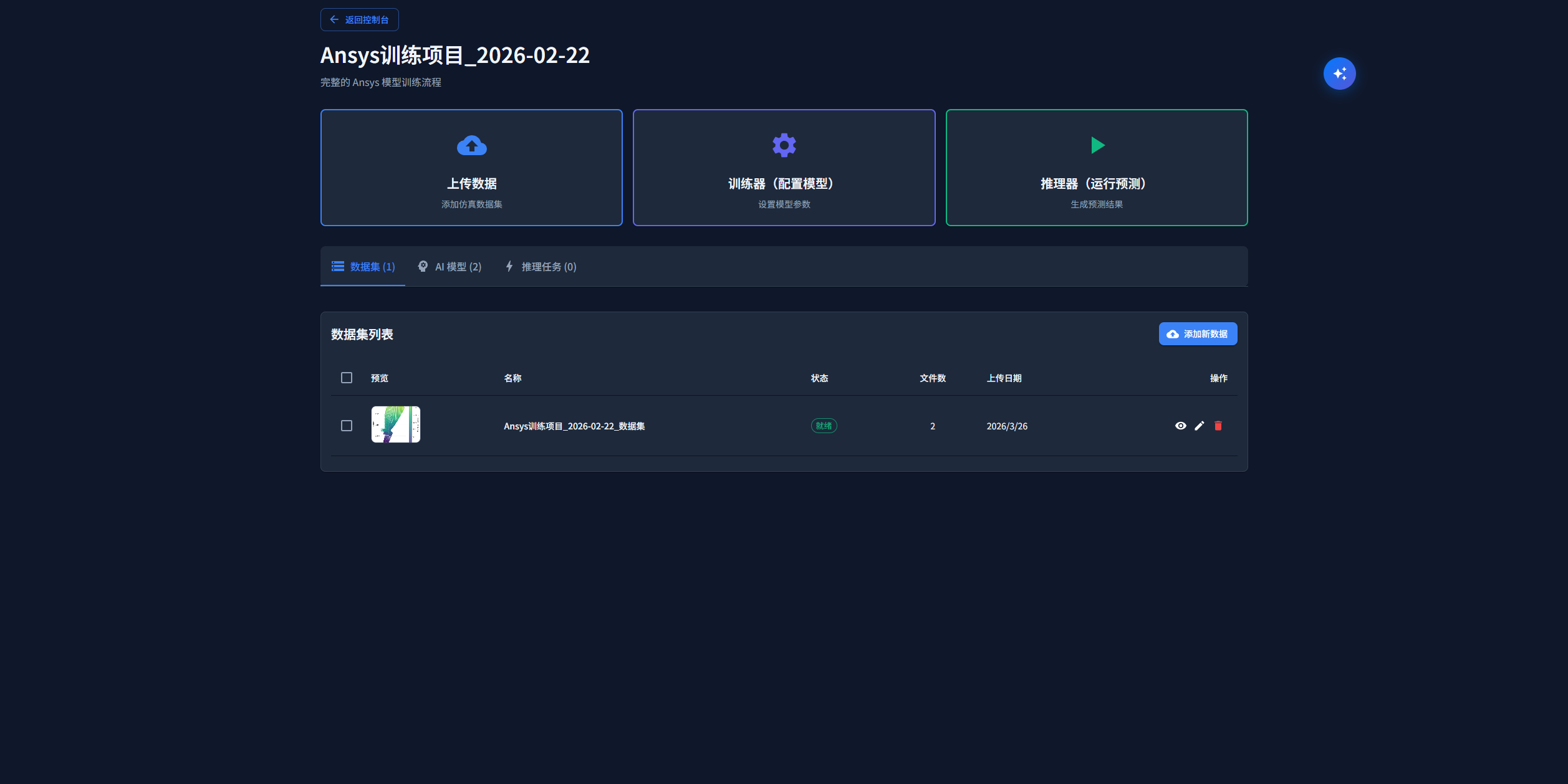The image size is (1568, 784).
Task: Click the 状态 column header
Action: 819,378
